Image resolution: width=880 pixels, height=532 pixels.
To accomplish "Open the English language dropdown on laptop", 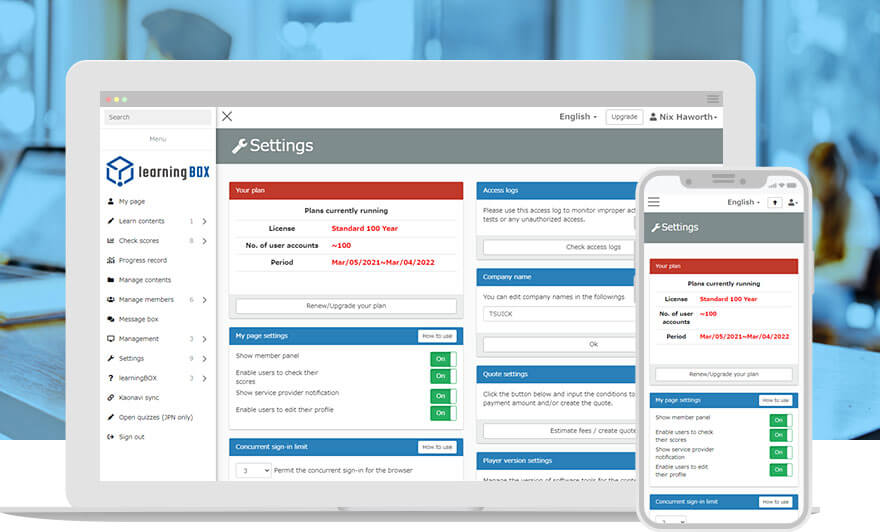I will (x=578, y=117).
